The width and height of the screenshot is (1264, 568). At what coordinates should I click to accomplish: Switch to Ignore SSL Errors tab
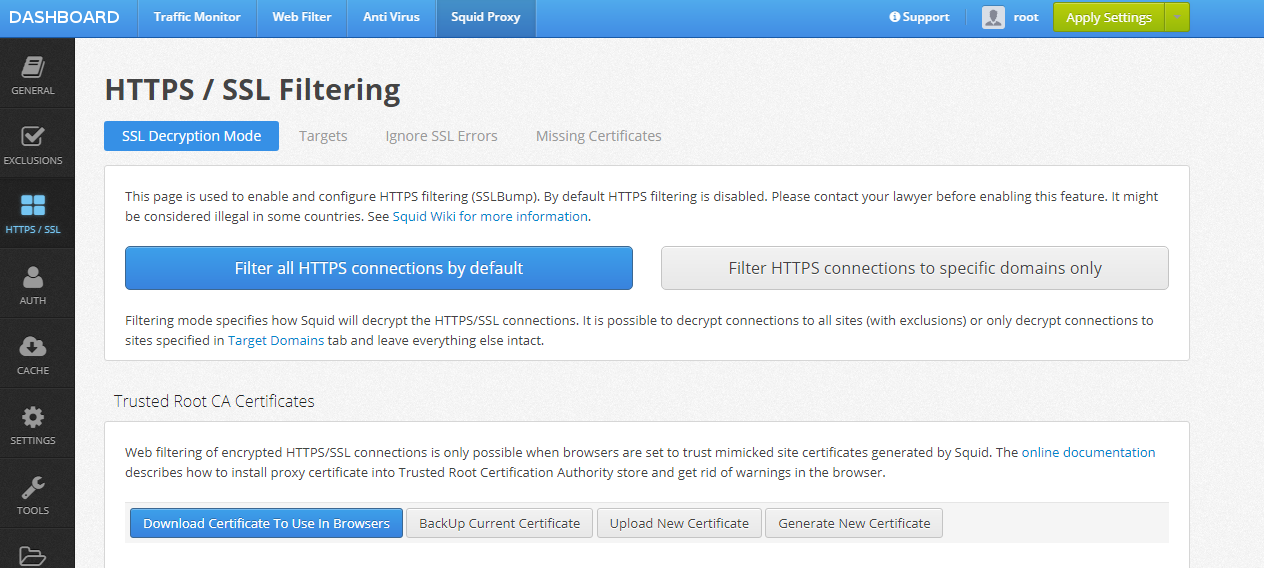pos(441,136)
